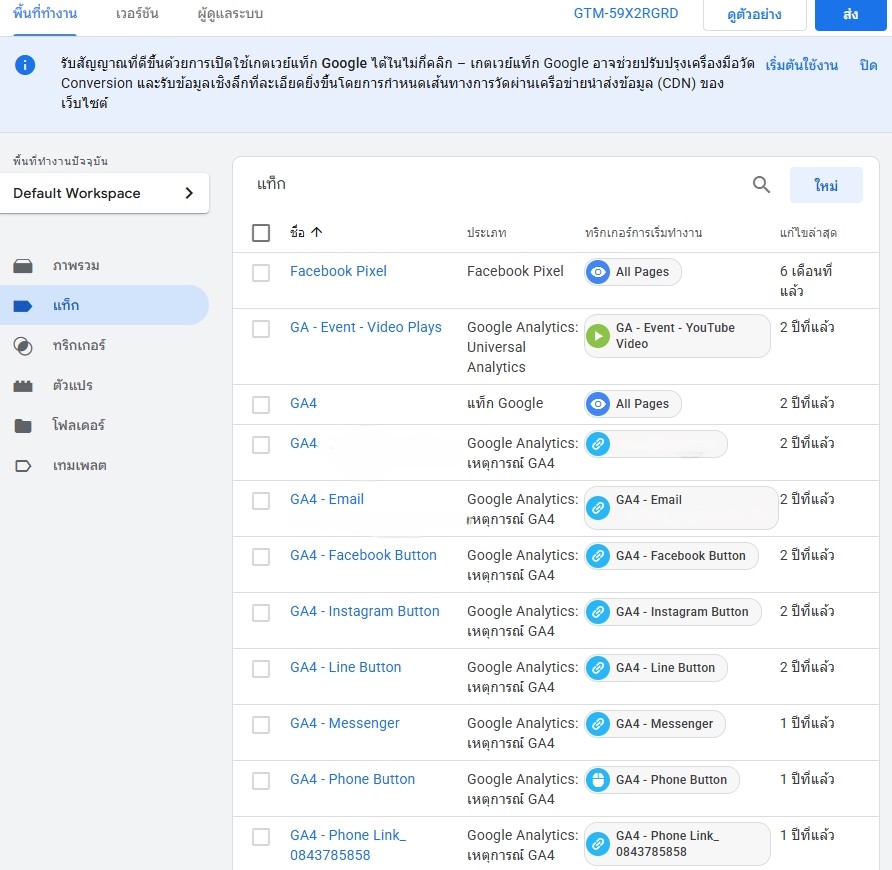This screenshot has height=870, width=892.
Task: Click the ประเภท (Type) column header
Action: [486, 232]
